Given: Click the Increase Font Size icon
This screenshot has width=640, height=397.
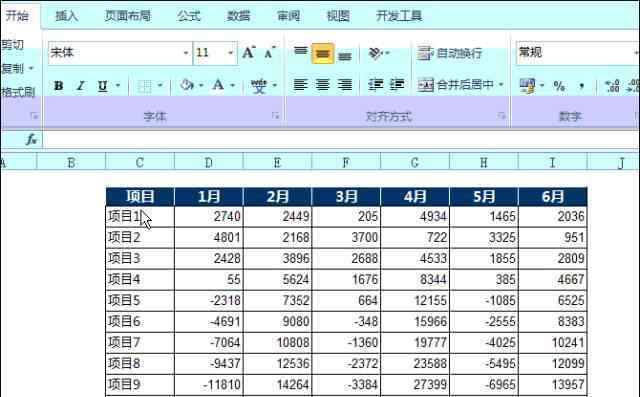Looking at the screenshot, I should 249,53.
